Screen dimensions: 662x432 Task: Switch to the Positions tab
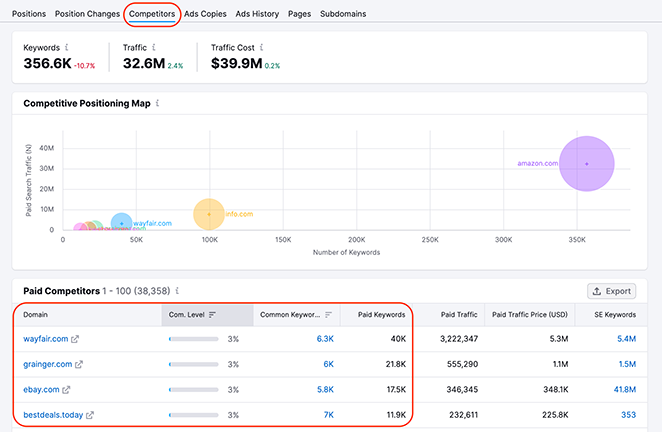(x=29, y=14)
